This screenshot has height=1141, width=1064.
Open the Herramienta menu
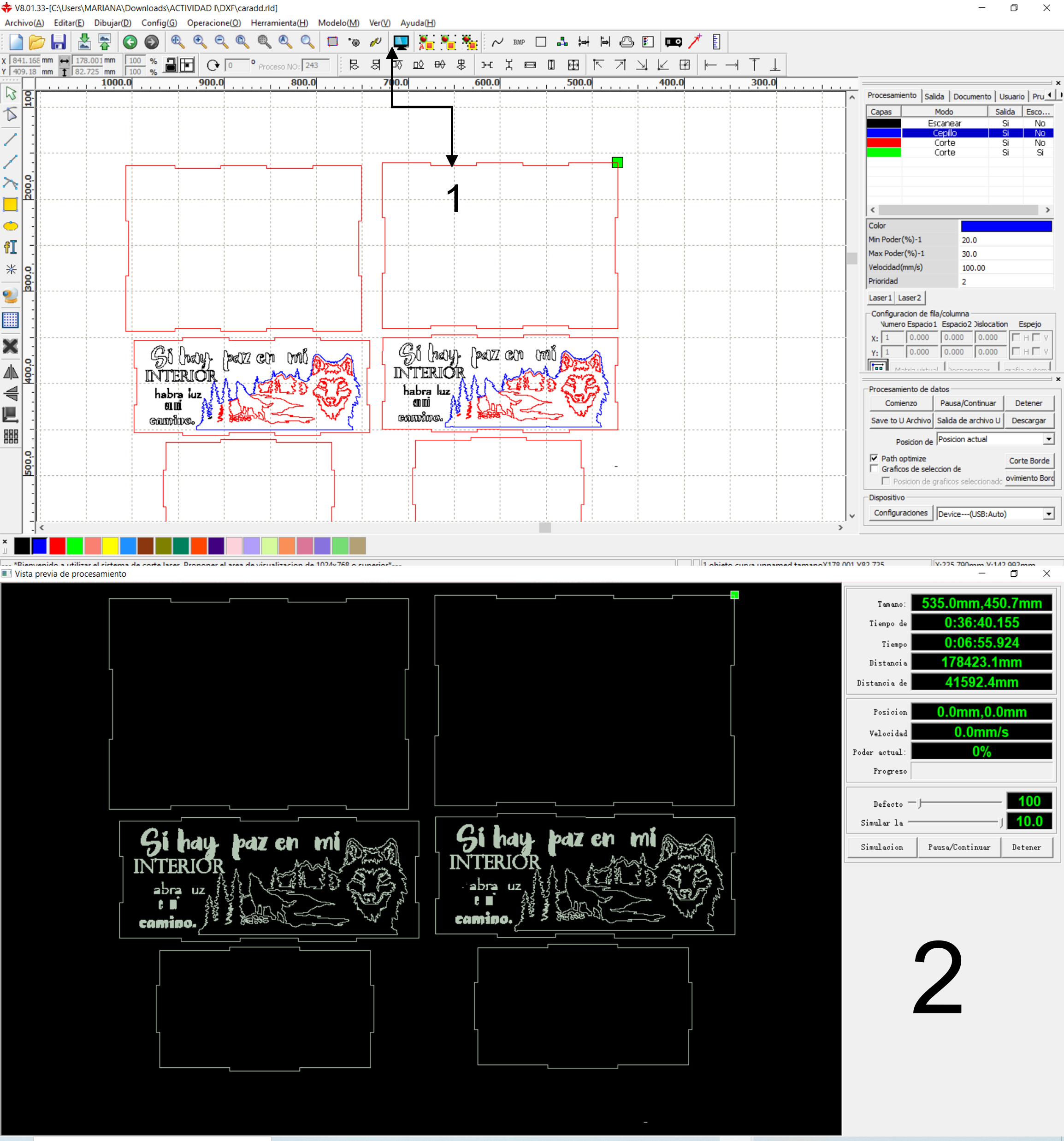(279, 23)
